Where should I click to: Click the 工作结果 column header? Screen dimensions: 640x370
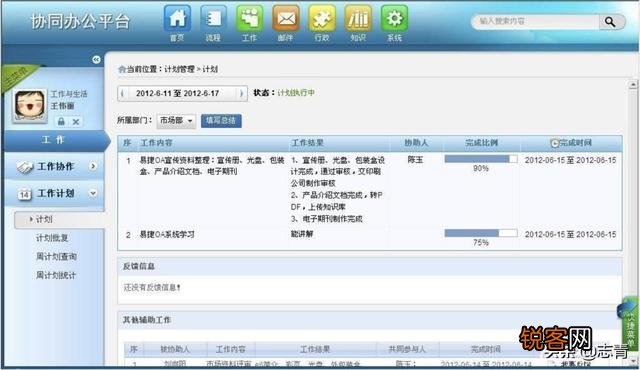point(307,143)
